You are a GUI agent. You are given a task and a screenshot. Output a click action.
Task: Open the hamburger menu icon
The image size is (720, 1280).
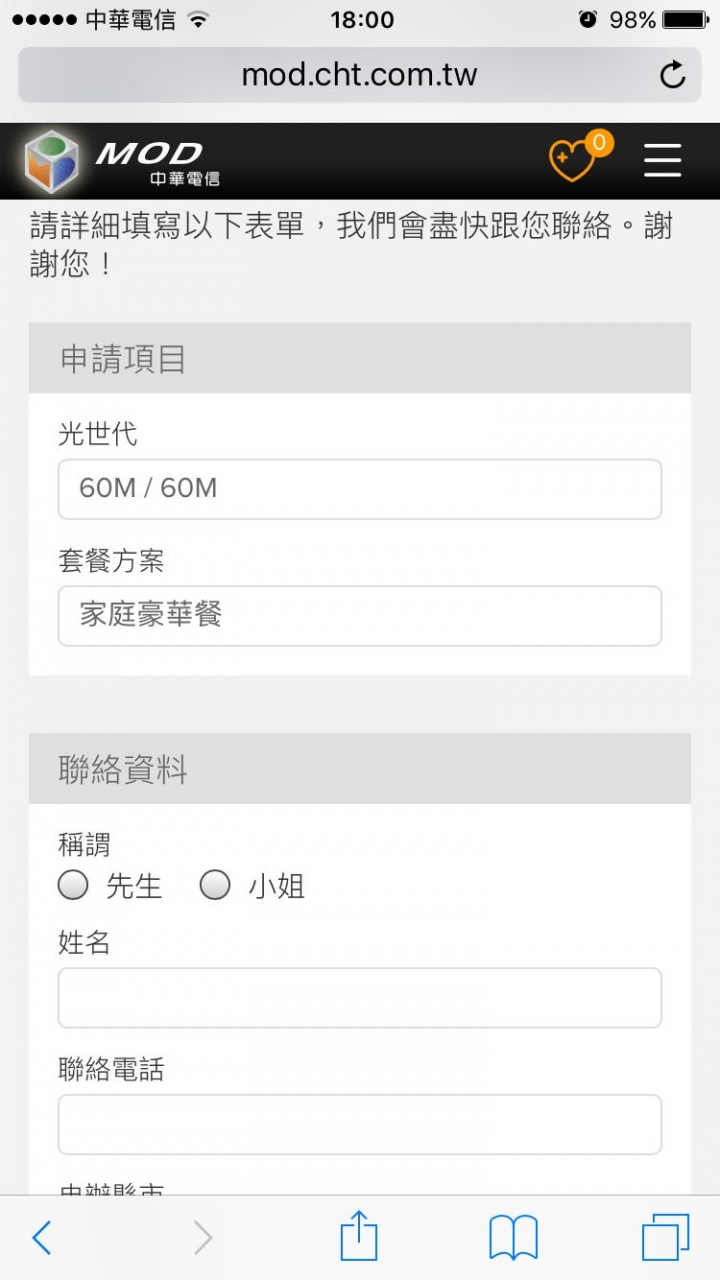[662, 160]
